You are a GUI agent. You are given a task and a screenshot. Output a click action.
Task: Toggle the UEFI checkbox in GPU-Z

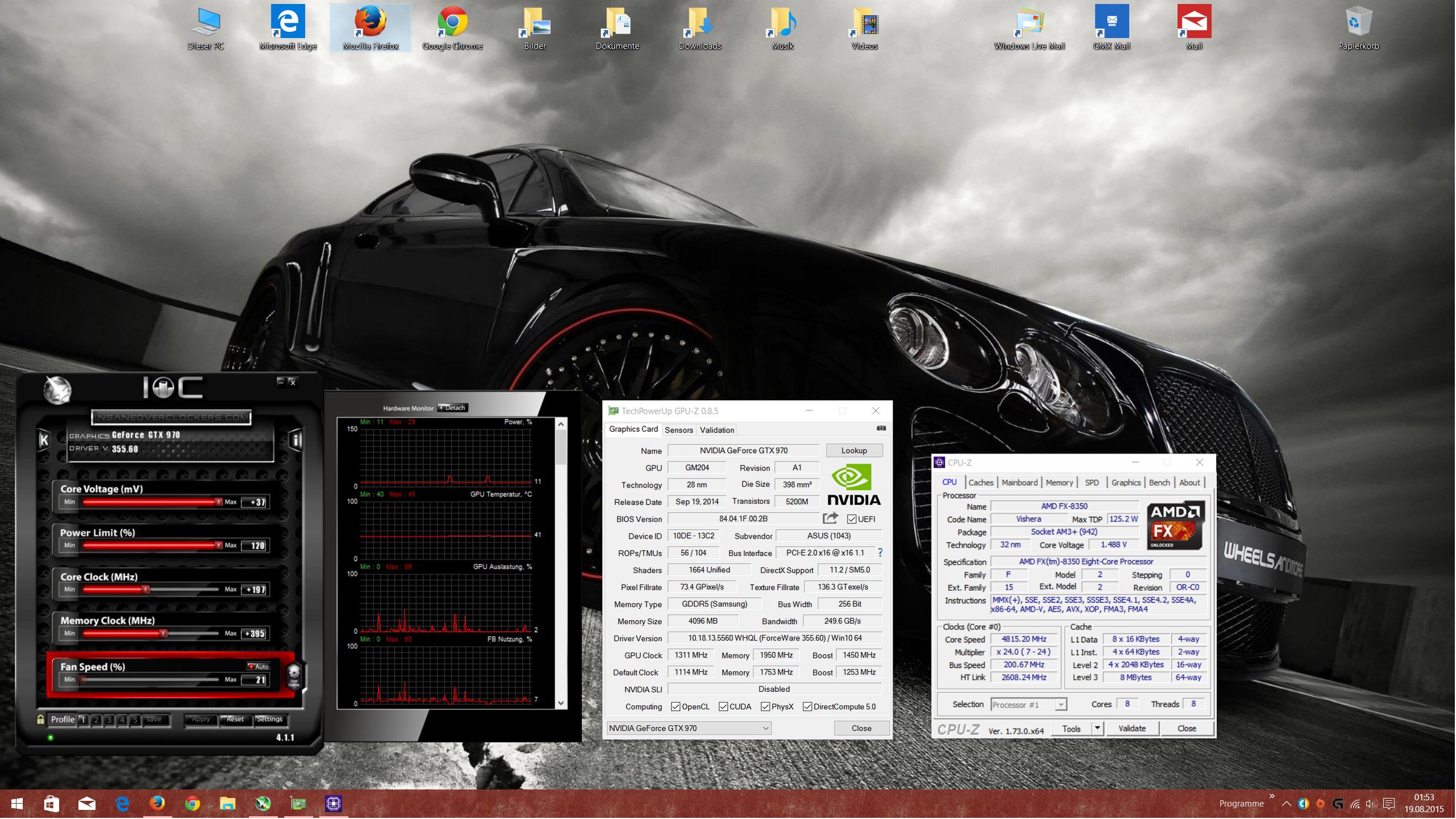coord(852,519)
